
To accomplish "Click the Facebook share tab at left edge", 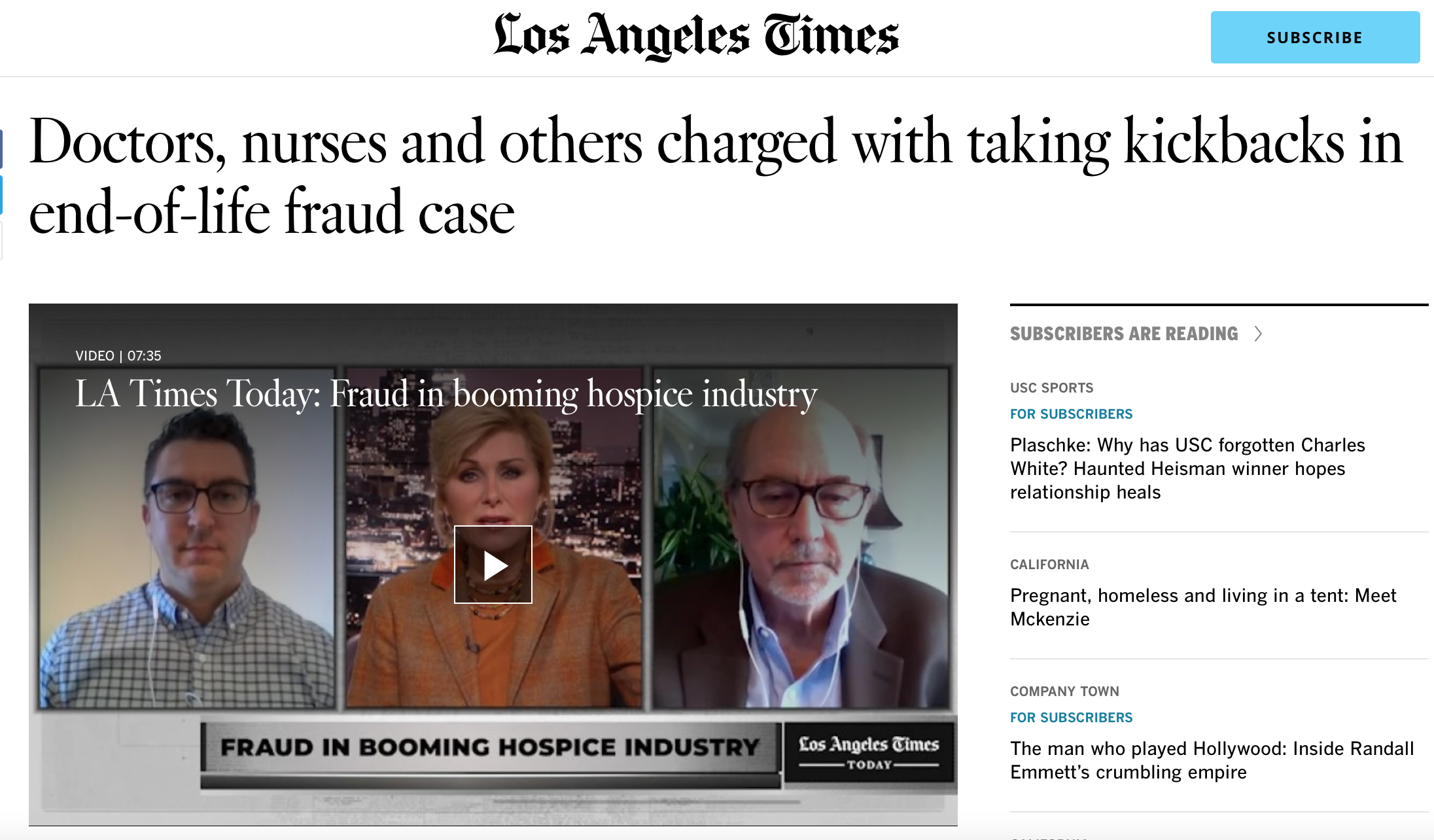I will [x=1, y=149].
